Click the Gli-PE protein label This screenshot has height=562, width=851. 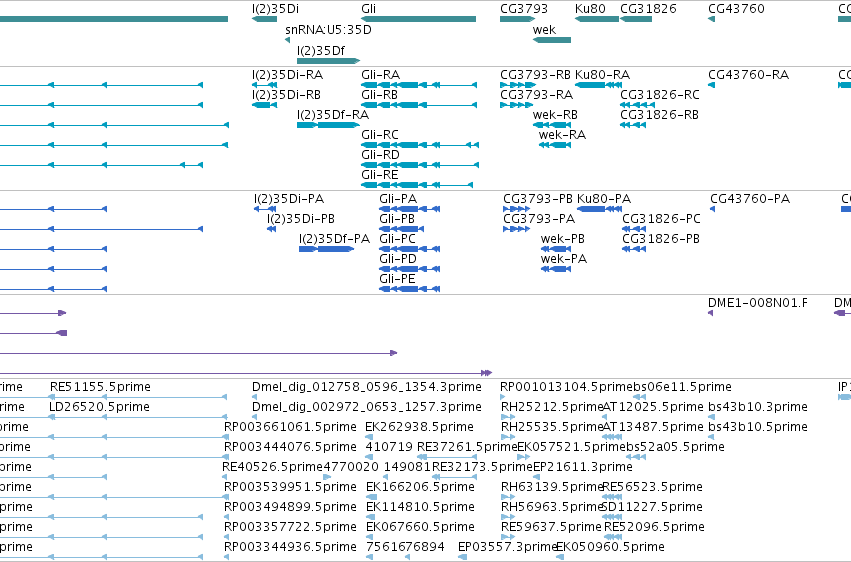[x=398, y=279]
